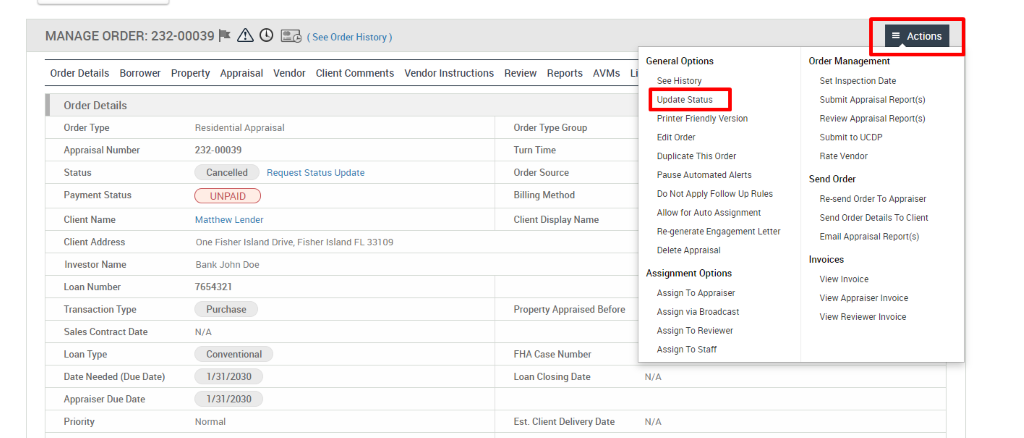
Task: Choose See History in Actions menu
Action: coord(679,81)
